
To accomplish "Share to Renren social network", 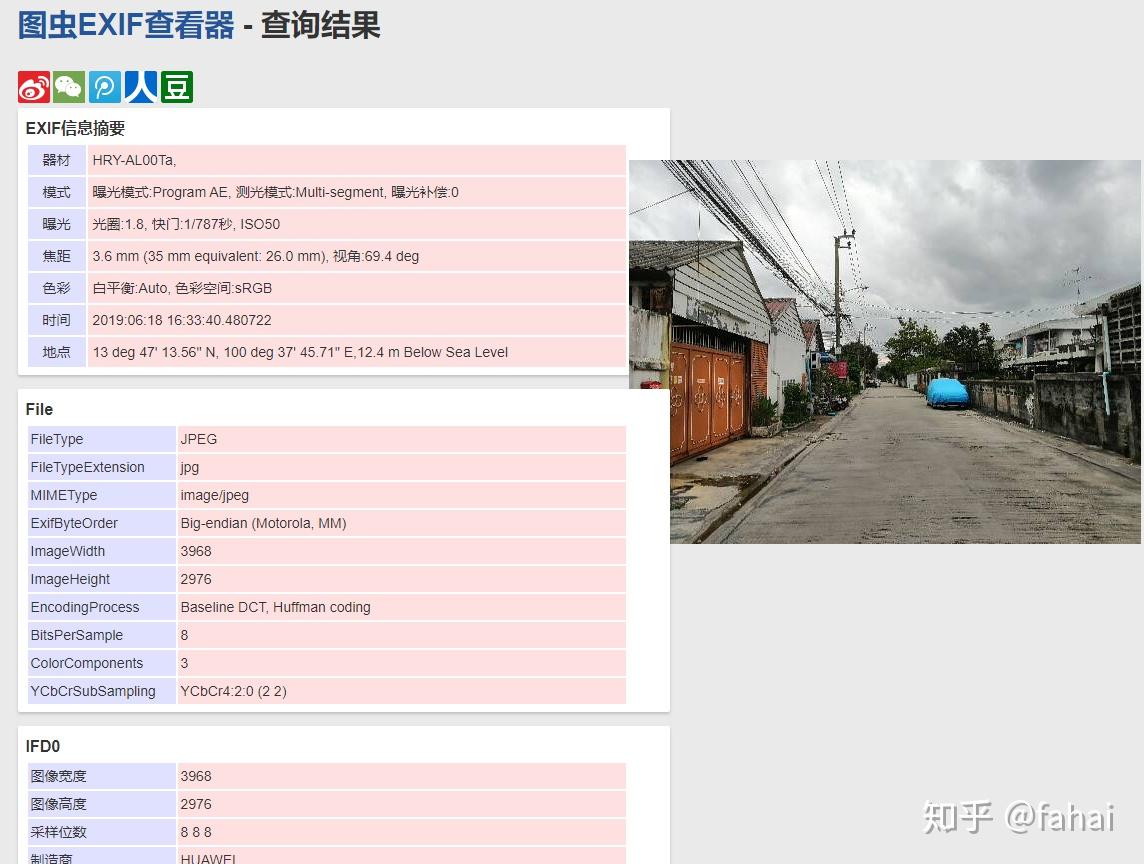I will pyautogui.click(x=140, y=87).
